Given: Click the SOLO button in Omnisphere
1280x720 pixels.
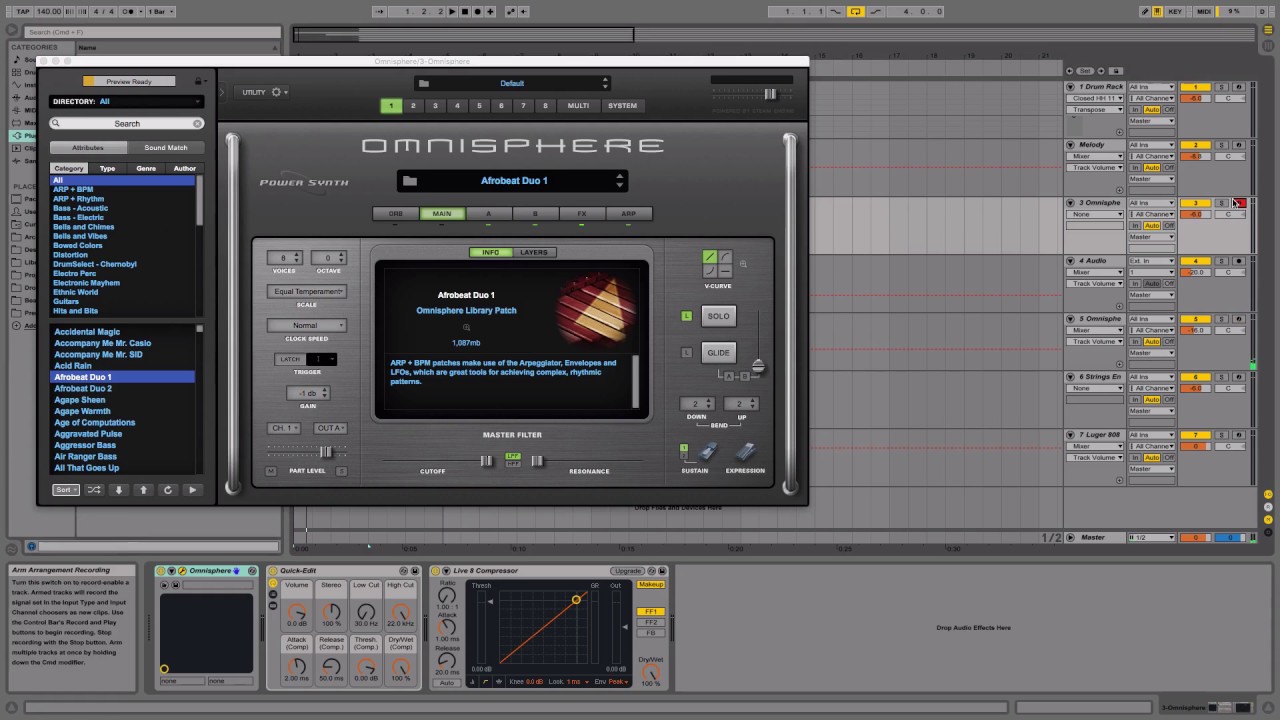Looking at the screenshot, I should (x=718, y=316).
